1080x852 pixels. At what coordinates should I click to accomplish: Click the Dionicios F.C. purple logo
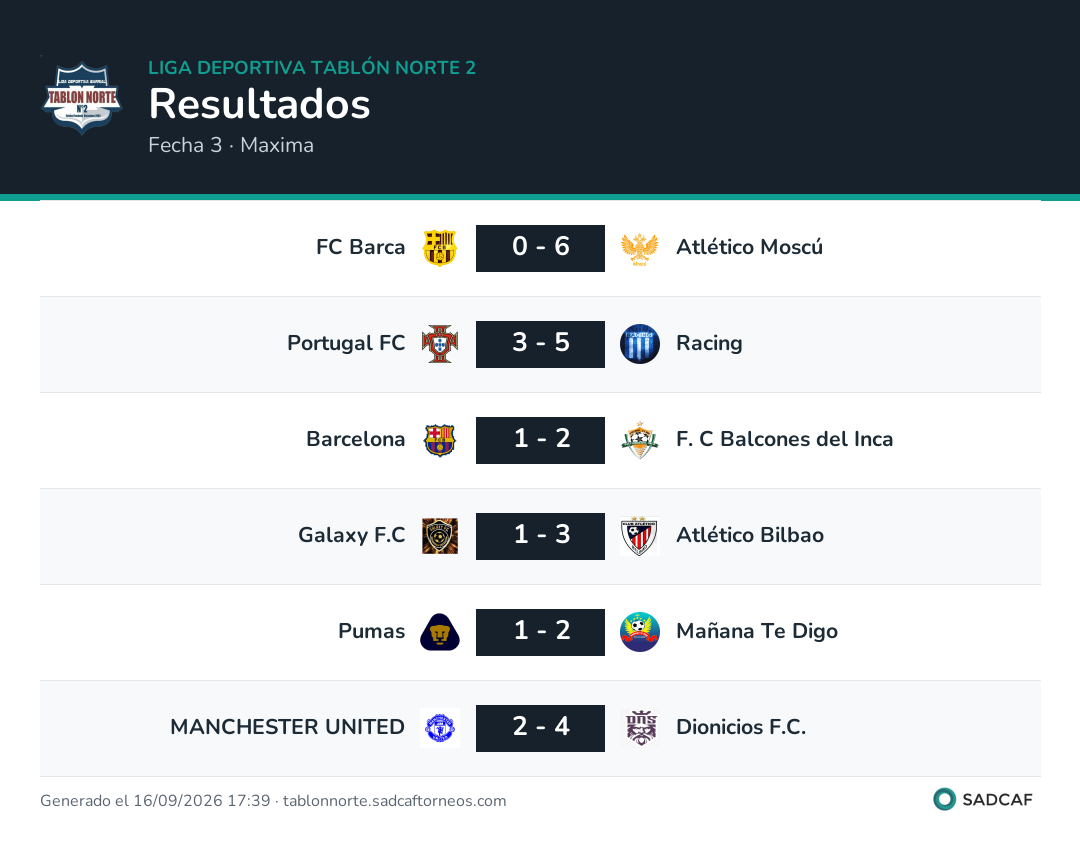tap(640, 728)
